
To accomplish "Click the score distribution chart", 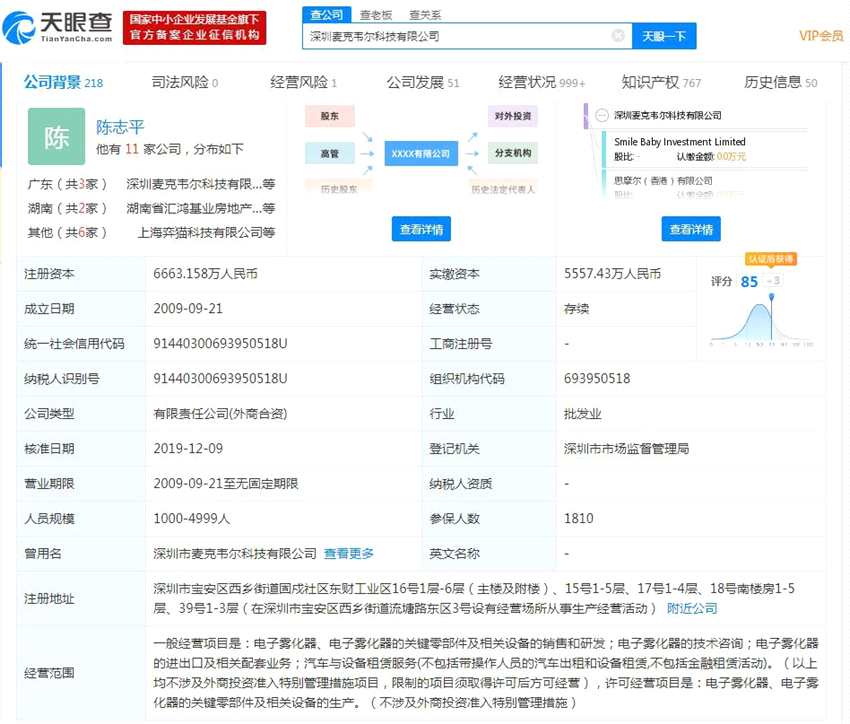I will pyautogui.click(x=762, y=321).
